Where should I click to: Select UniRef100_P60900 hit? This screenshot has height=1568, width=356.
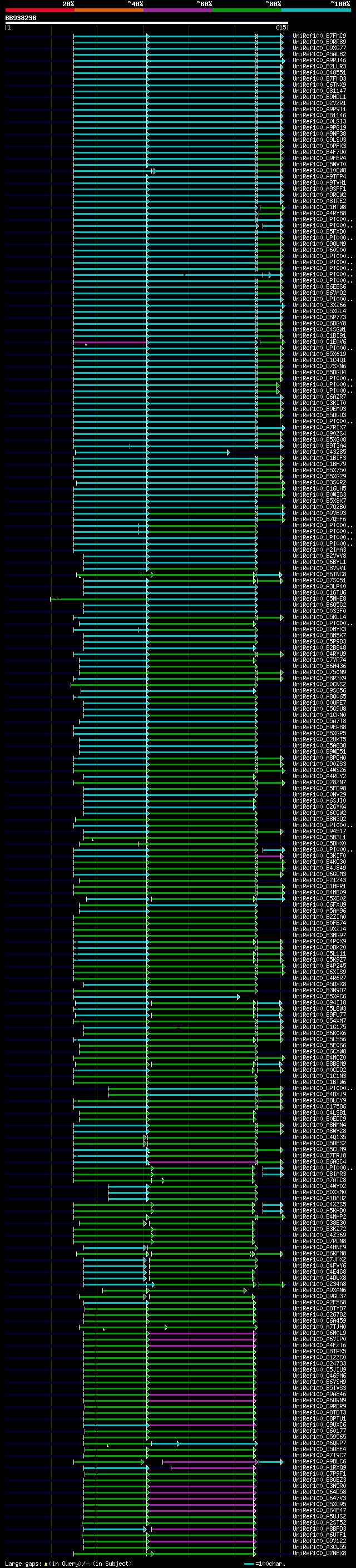[319, 250]
